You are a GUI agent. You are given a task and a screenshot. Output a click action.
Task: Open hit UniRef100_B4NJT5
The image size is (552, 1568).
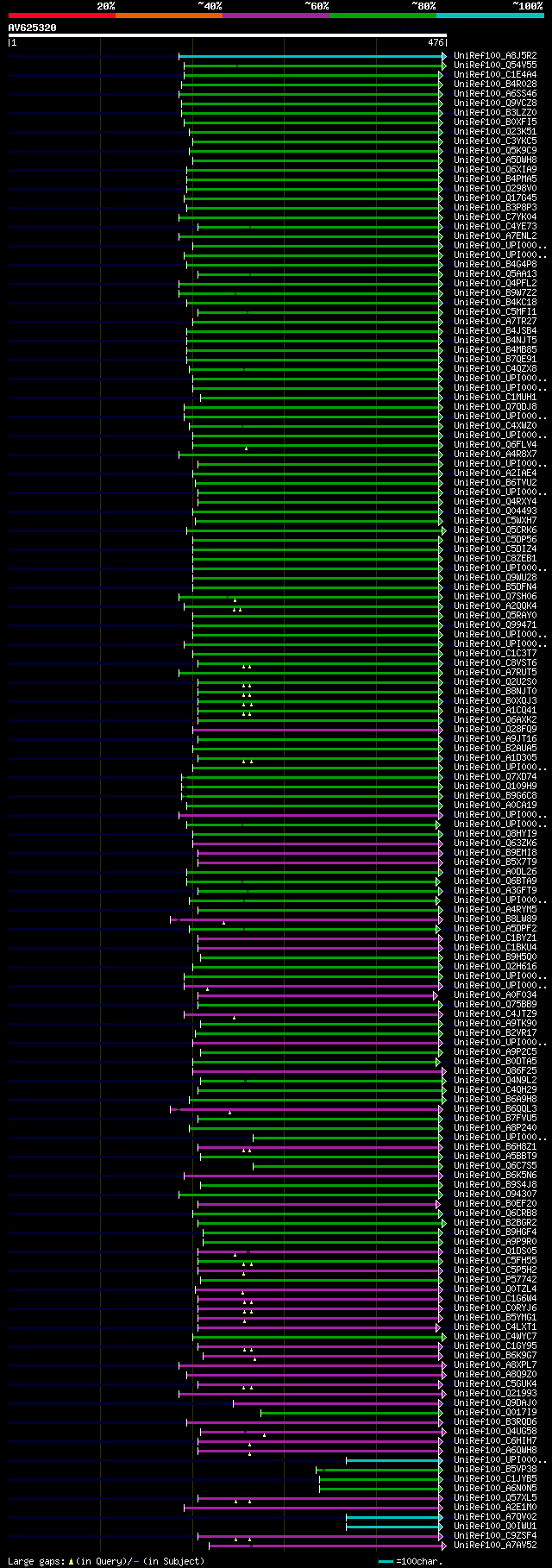495,340
